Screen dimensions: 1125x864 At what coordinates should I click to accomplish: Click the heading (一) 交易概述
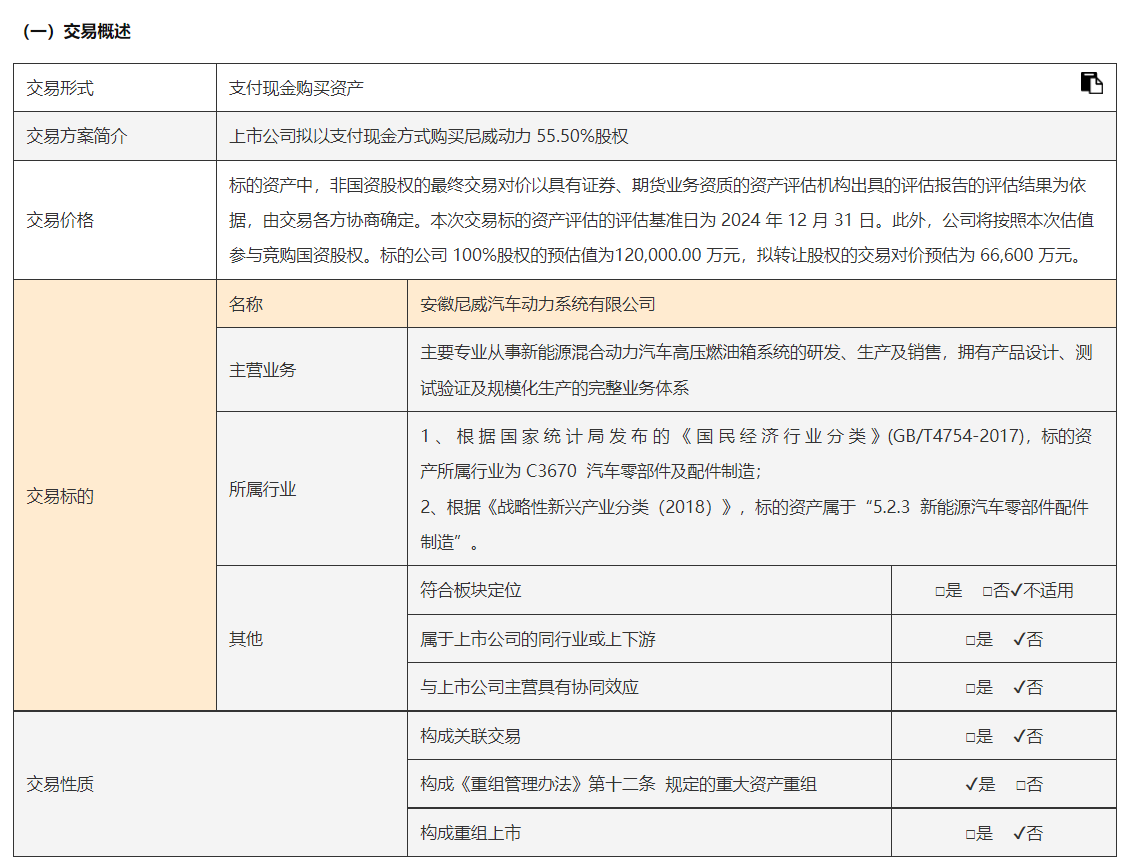point(77,32)
